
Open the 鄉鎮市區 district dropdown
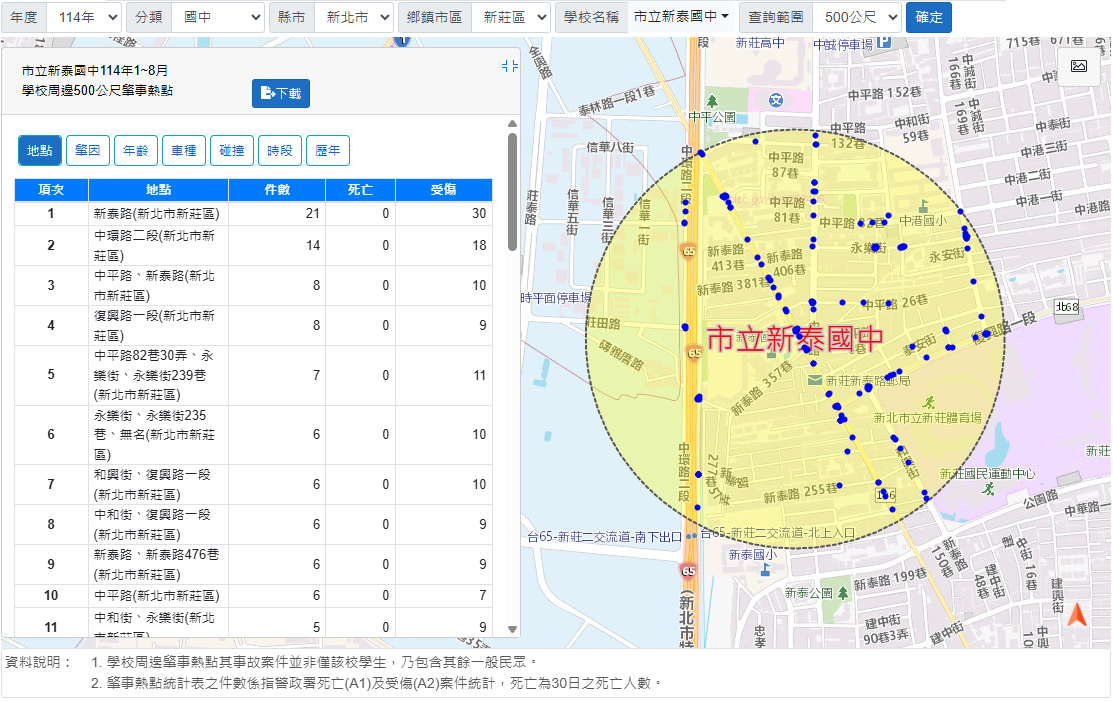(510, 18)
